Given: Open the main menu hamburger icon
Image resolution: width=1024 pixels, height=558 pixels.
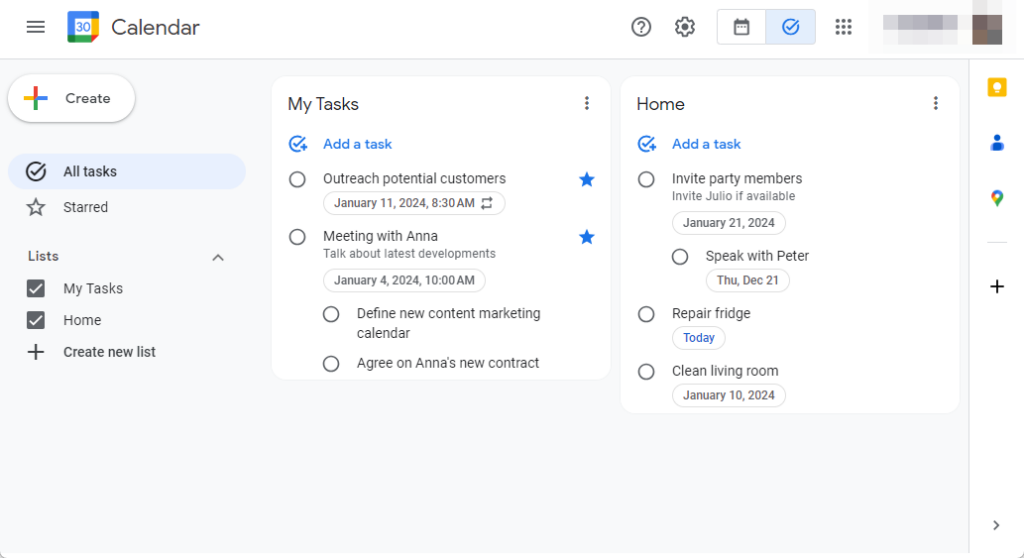Looking at the screenshot, I should click(x=36, y=27).
